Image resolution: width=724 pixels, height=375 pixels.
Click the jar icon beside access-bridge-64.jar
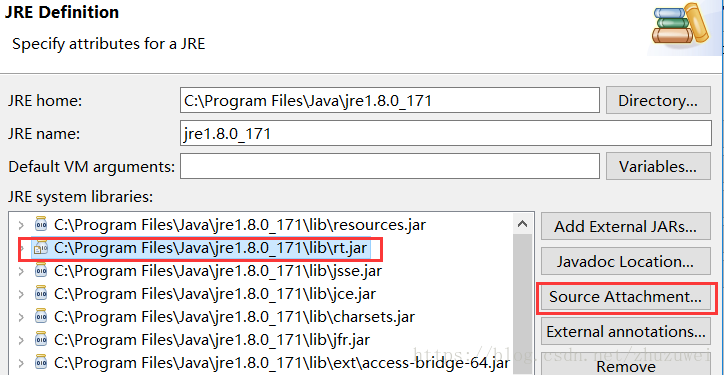(41, 363)
